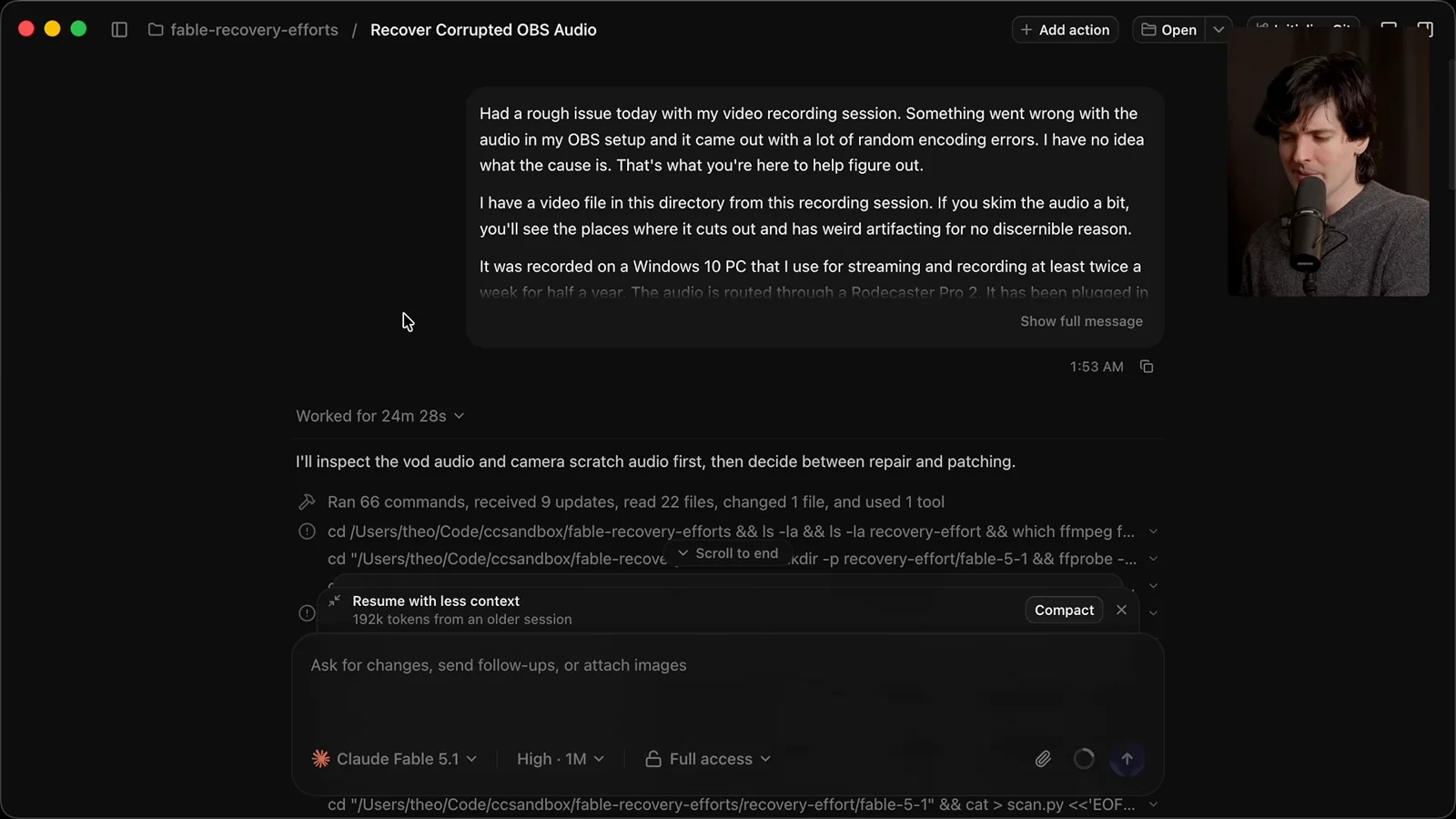Click the 1:53 AM timestamp
The width and height of the screenshot is (1456, 819).
(1097, 367)
